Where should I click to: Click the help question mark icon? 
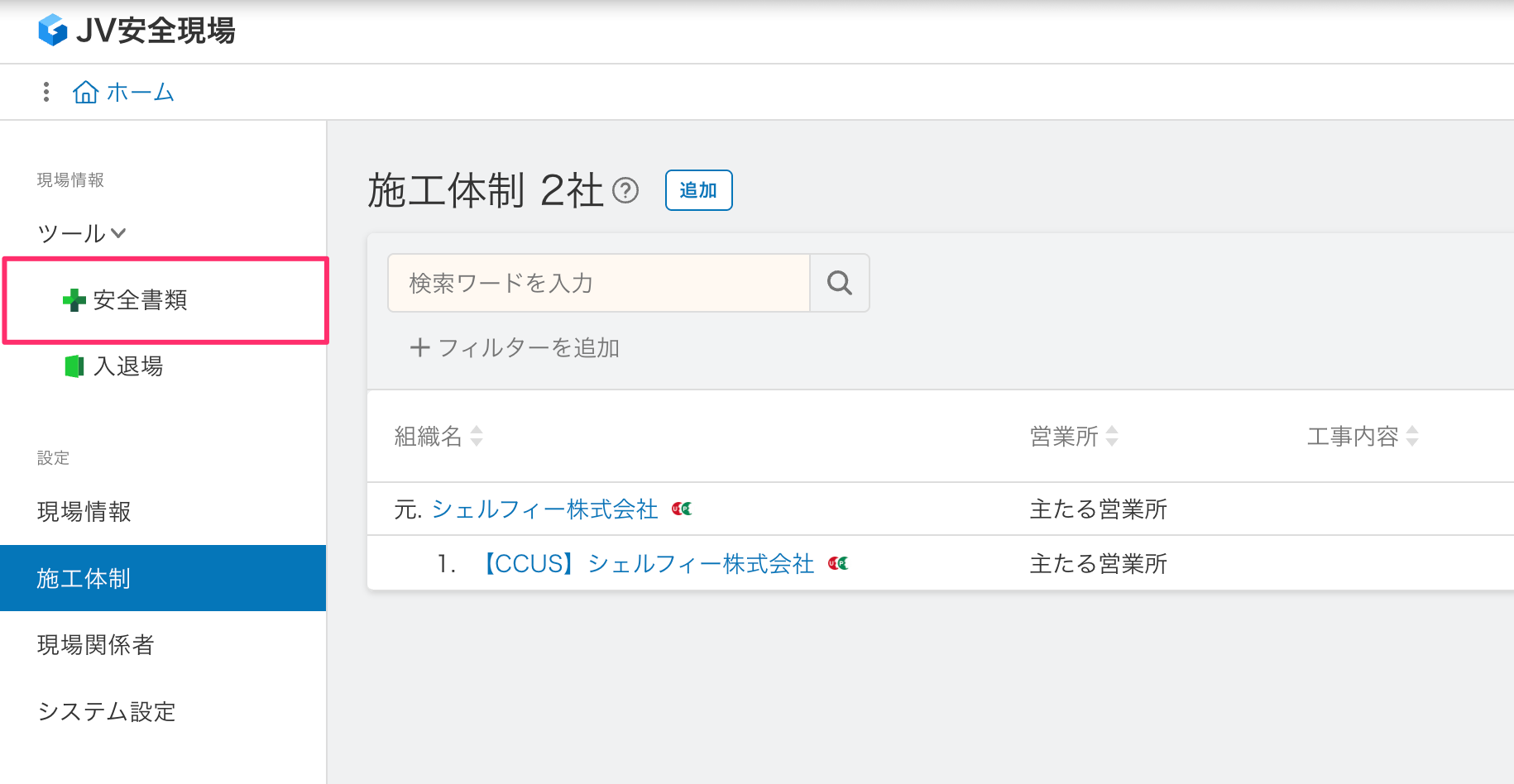tap(625, 191)
